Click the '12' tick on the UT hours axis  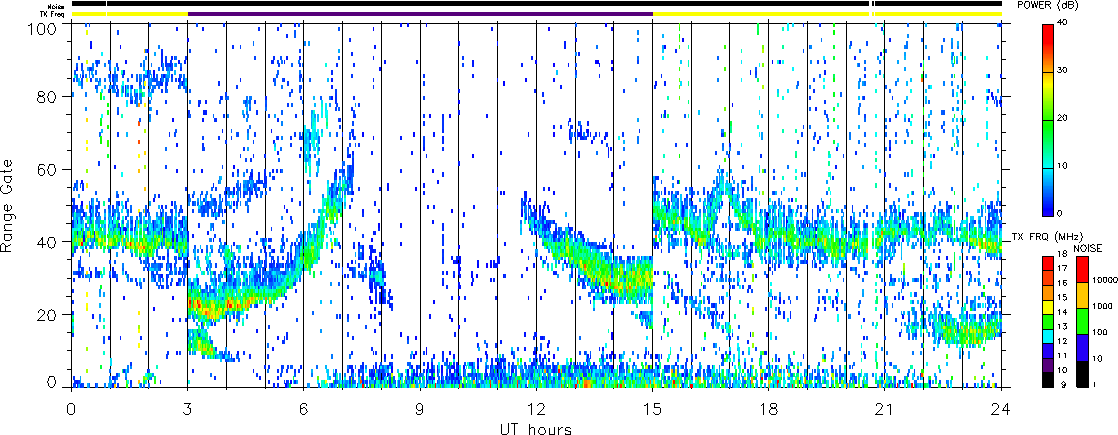click(536, 409)
